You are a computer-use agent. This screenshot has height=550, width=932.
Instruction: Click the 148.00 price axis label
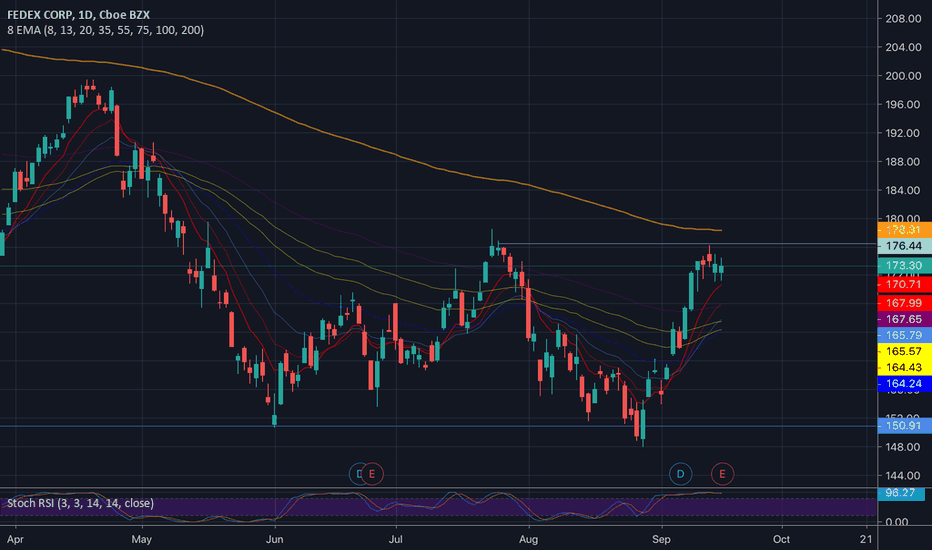tap(903, 447)
